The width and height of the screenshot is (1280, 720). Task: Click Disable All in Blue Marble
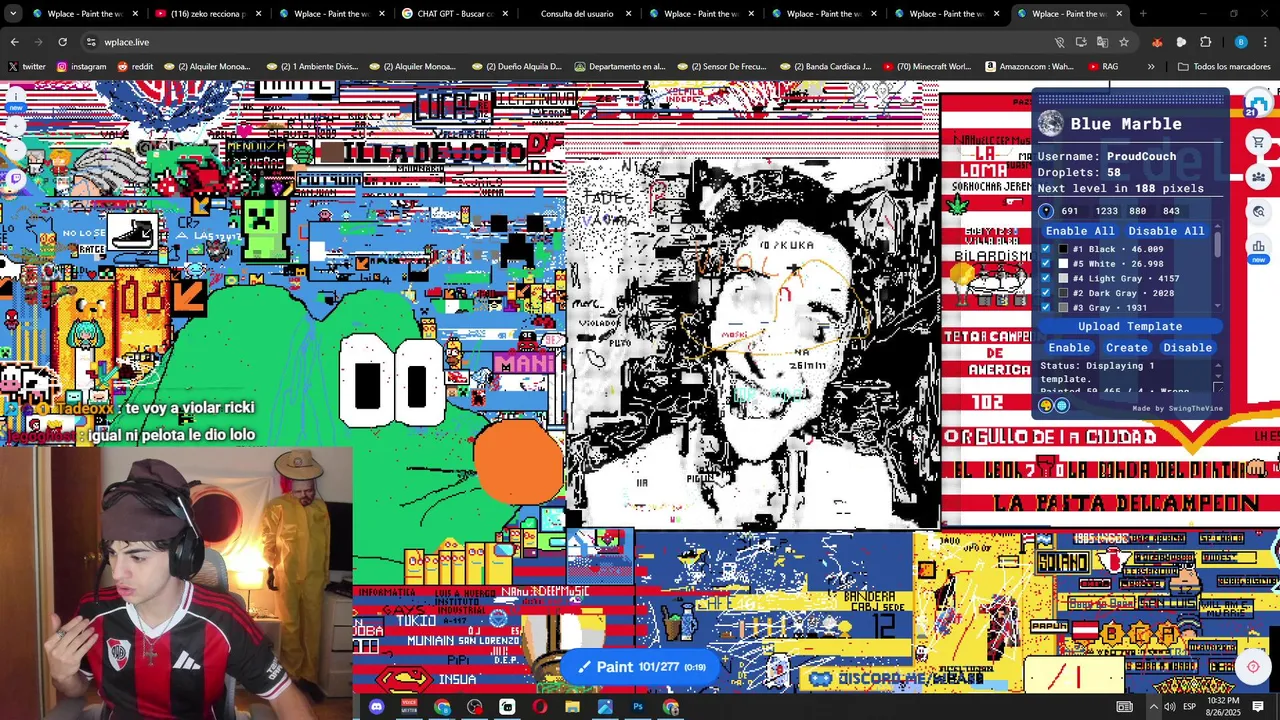tap(1166, 231)
